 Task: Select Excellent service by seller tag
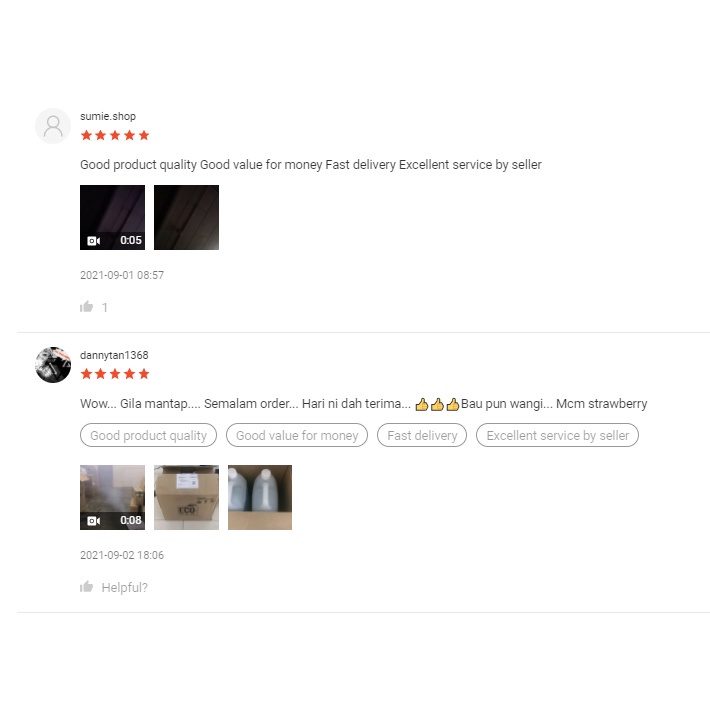557,435
